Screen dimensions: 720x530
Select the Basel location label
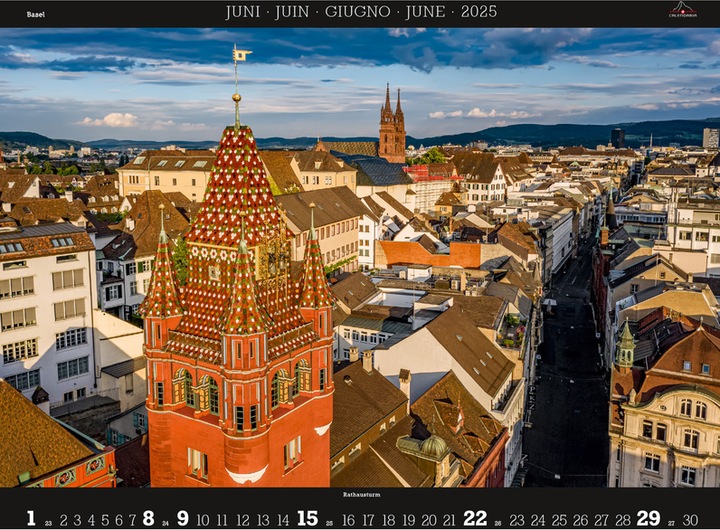(x=36, y=14)
